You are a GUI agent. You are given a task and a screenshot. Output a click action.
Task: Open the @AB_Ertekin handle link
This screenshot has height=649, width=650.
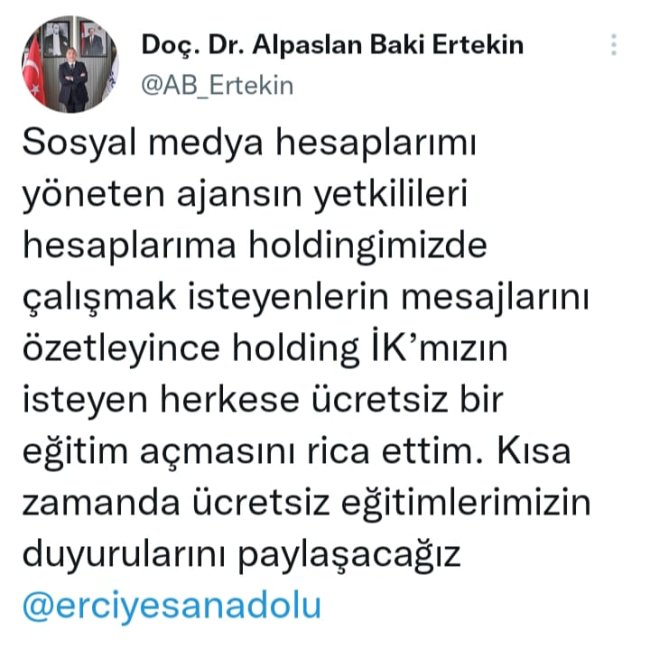217,85
